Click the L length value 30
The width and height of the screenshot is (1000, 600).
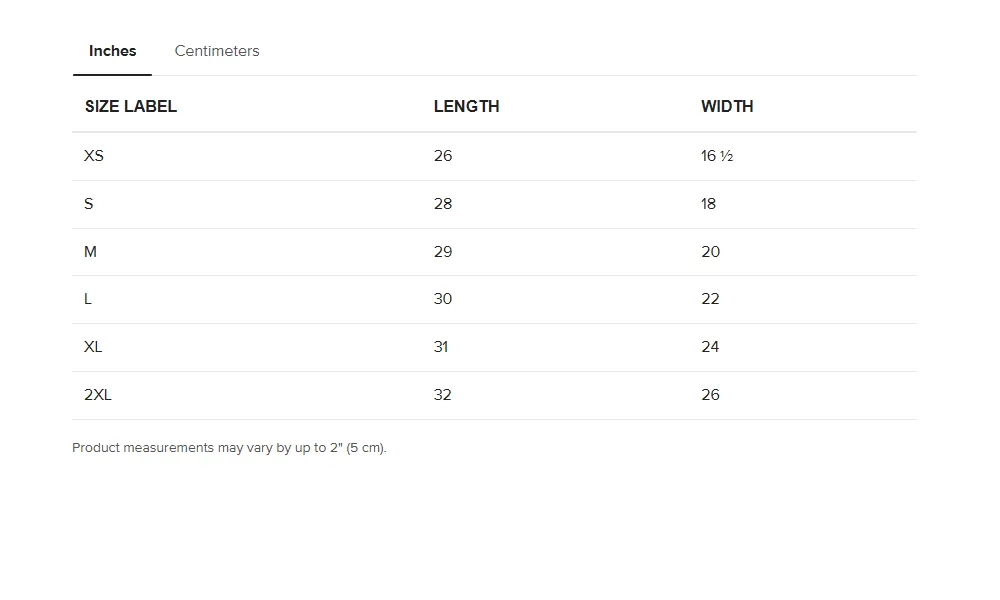pos(443,299)
